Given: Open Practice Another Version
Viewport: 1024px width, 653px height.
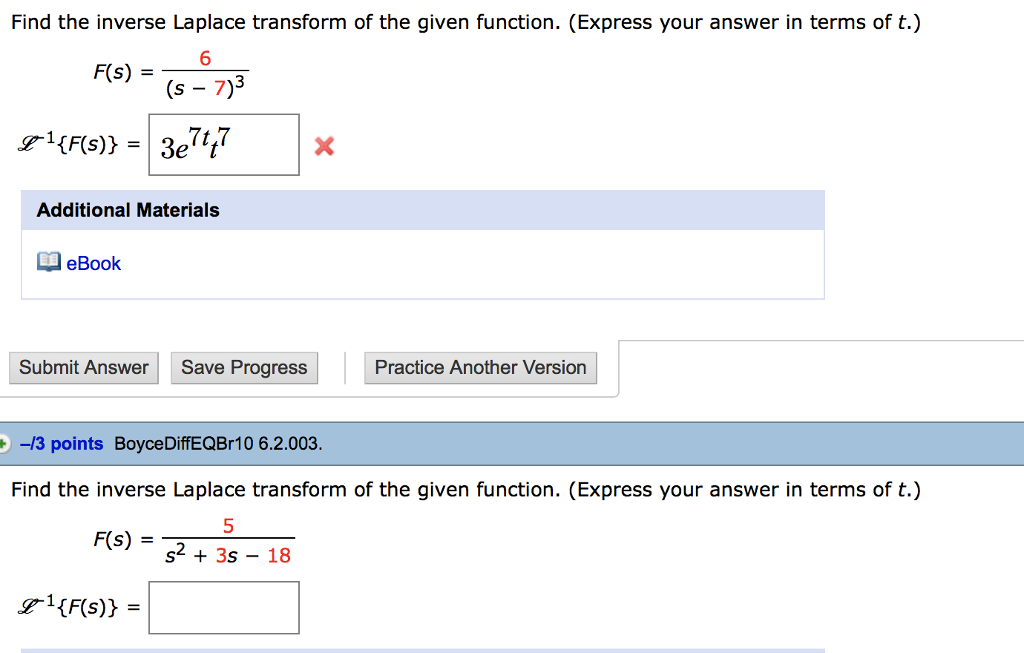Looking at the screenshot, I should (480, 367).
